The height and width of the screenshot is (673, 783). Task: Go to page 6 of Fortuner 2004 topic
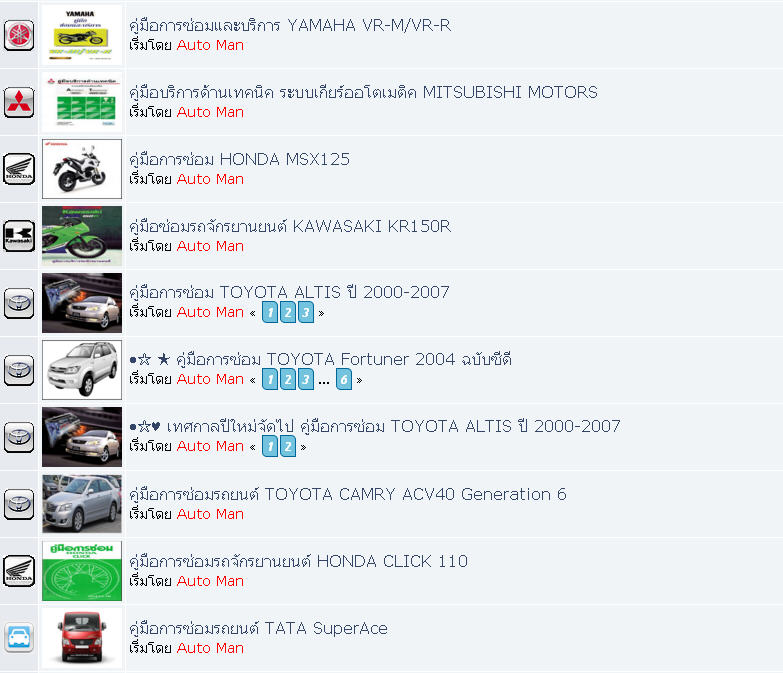coord(344,379)
